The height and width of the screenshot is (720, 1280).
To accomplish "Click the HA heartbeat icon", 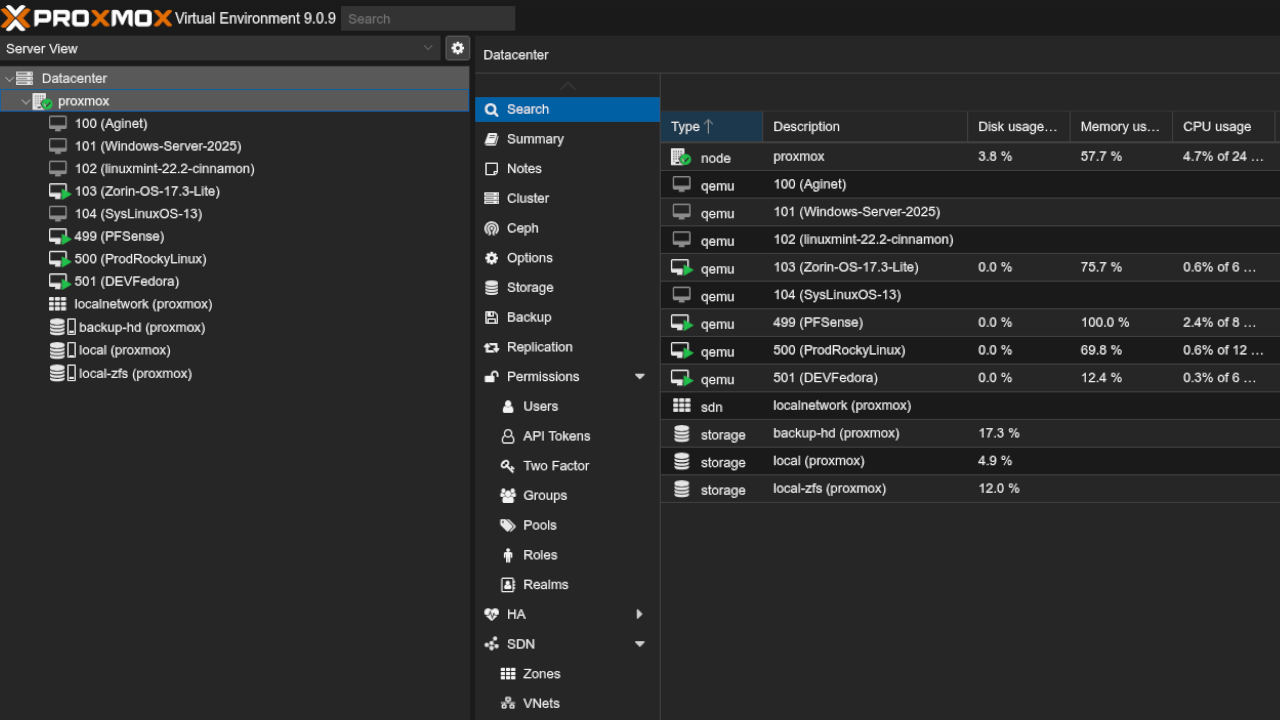I will [x=491, y=614].
